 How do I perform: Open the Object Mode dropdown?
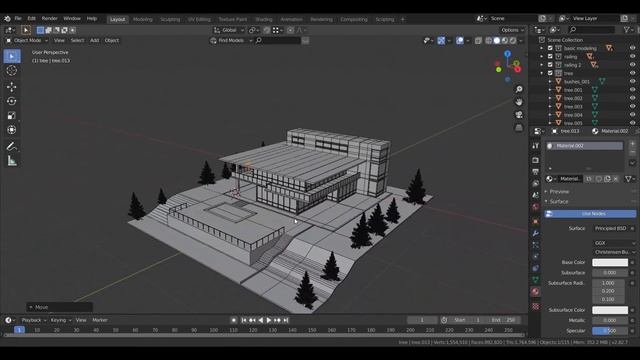[27, 40]
